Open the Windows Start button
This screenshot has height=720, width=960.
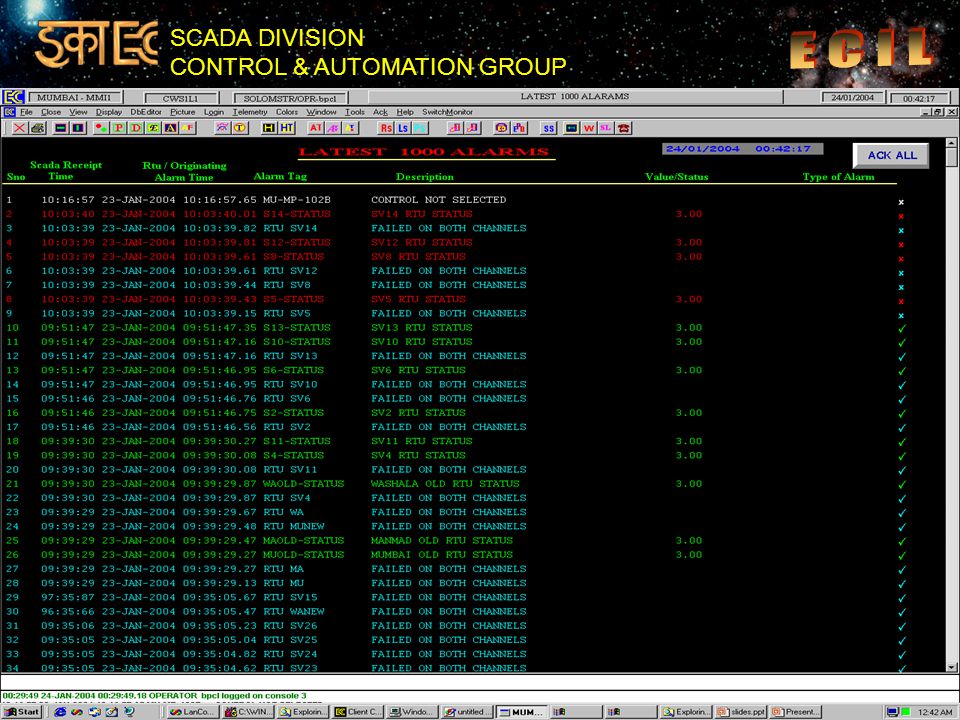click(x=21, y=712)
